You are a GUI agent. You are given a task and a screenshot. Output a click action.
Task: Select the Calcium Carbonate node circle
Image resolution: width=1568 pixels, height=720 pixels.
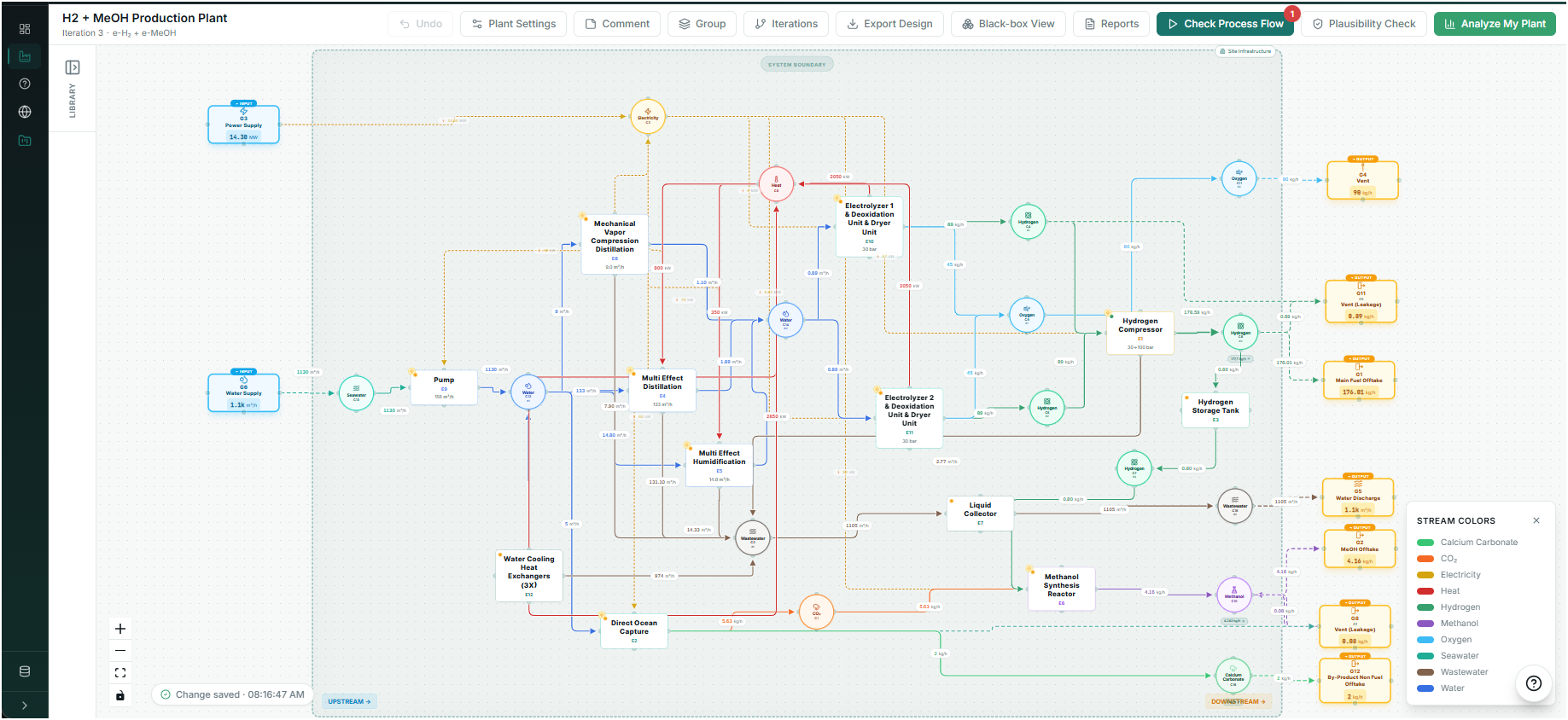(1233, 676)
